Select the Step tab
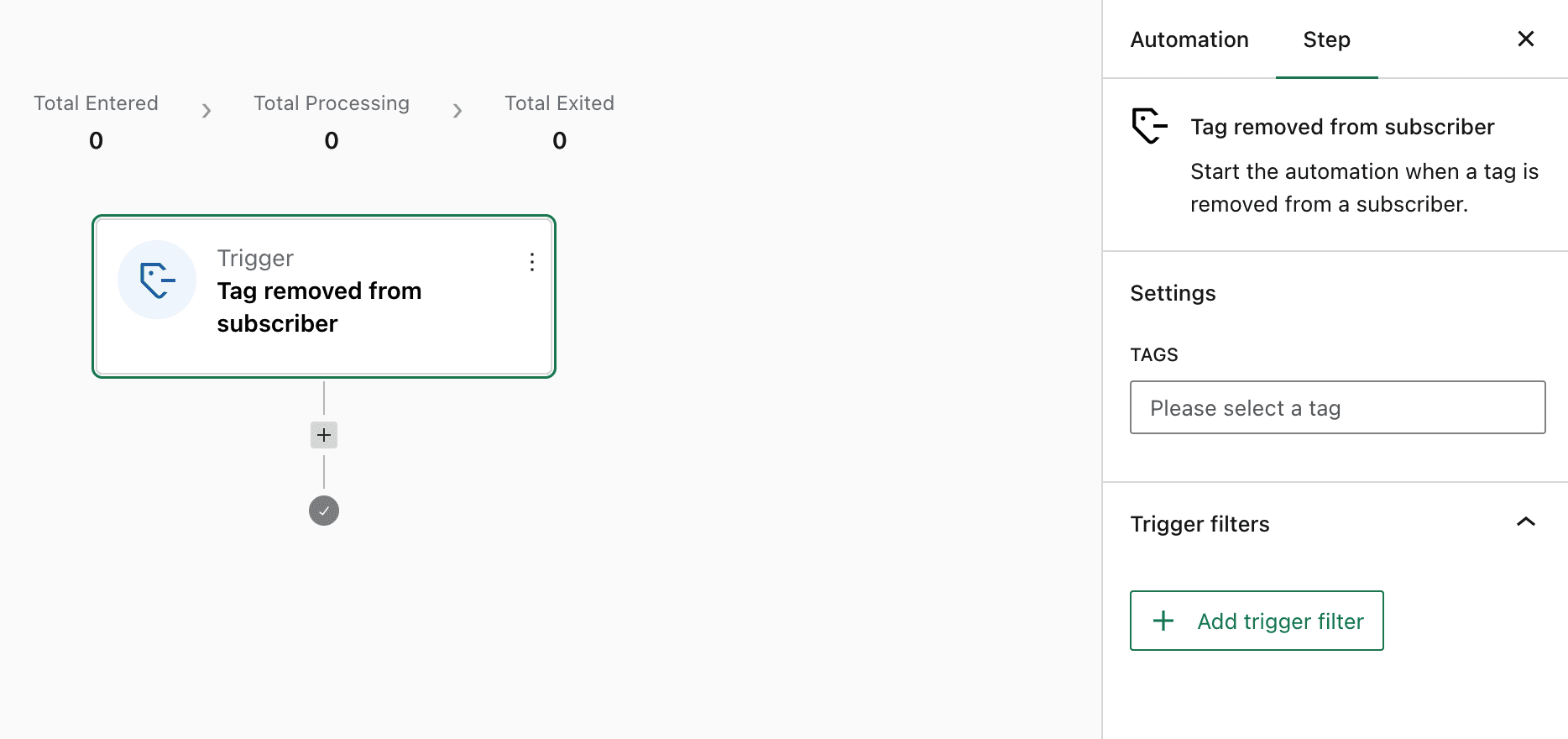 pyautogui.click(x=1326, y=39)
